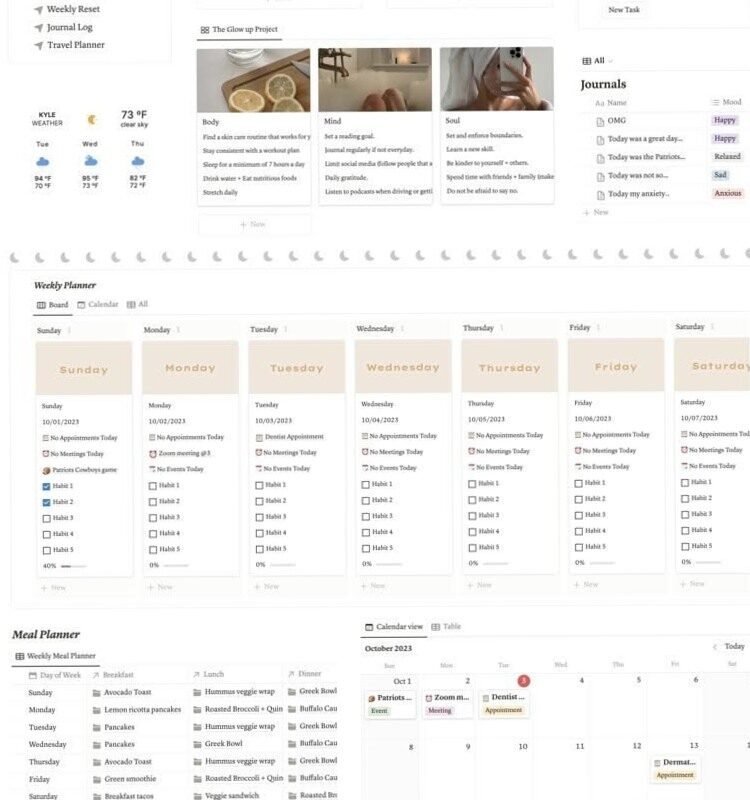Select The Glow up Project tab
This screenshot has width=750, height=800.
pyautogui.click(x=239, y=30)
